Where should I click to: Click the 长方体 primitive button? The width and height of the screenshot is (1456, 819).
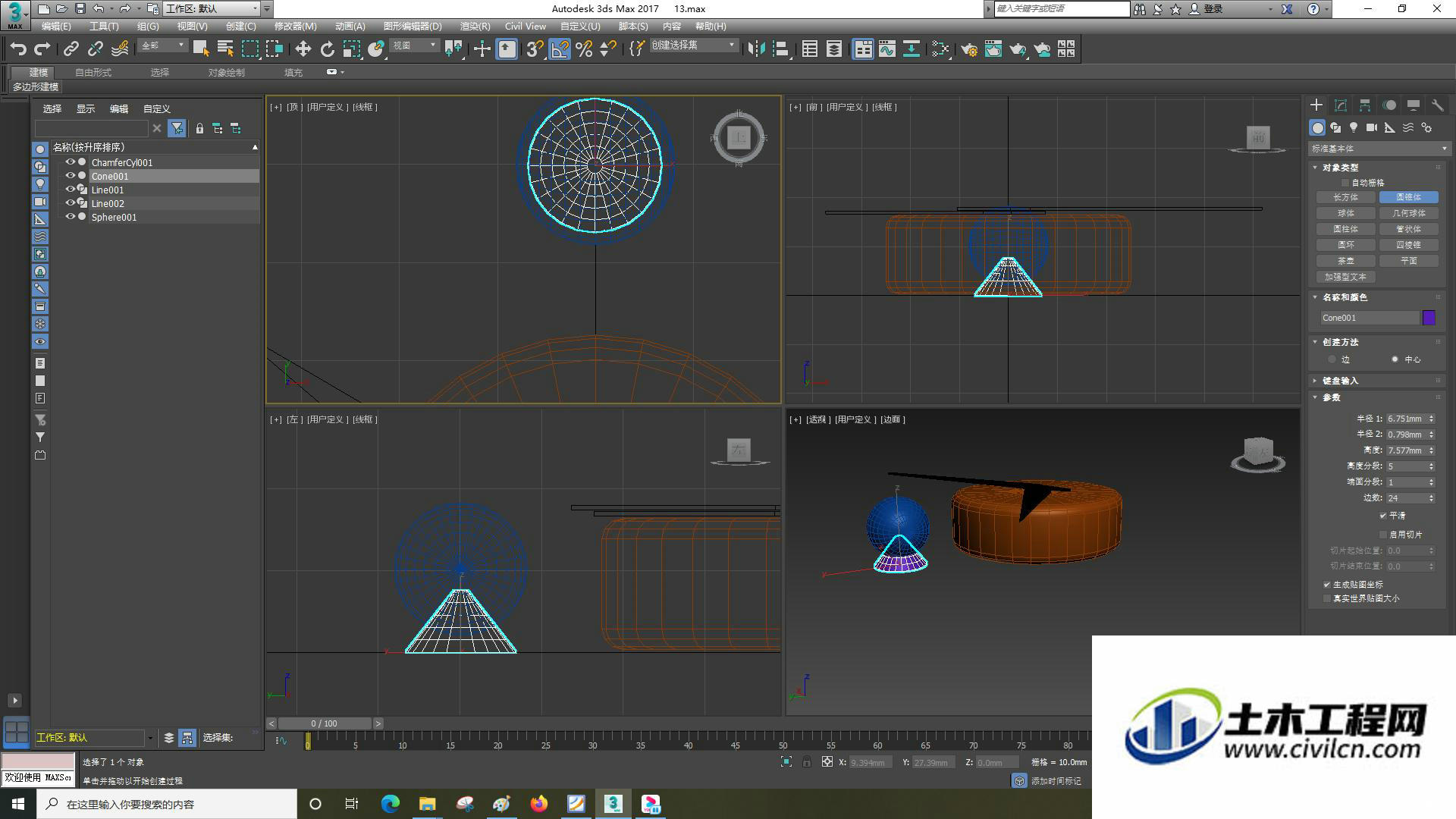[x=1346, y=197]
